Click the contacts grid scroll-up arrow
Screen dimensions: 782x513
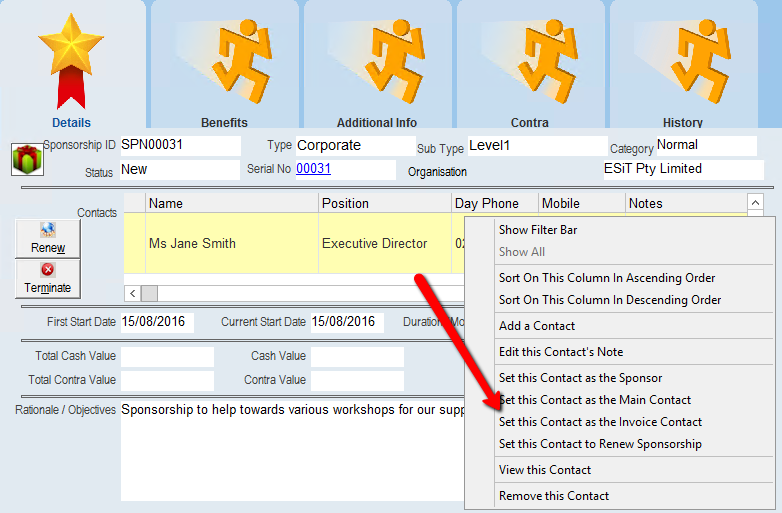(x=755, y=203)
